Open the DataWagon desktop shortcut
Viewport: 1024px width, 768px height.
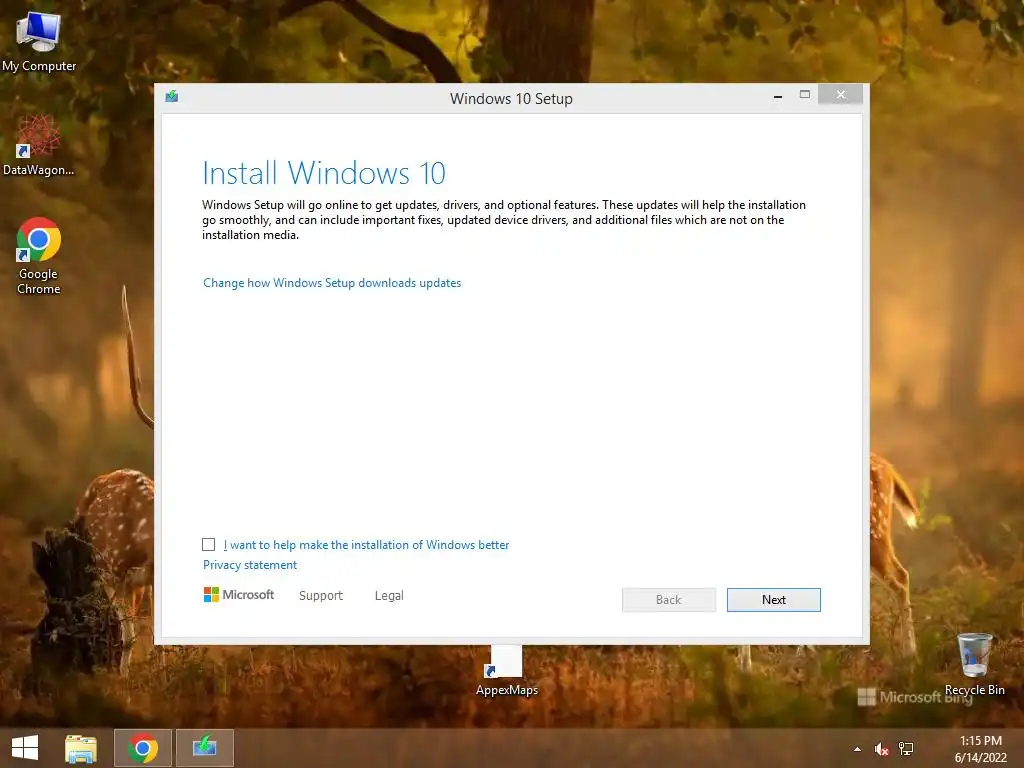click(39, 145)
